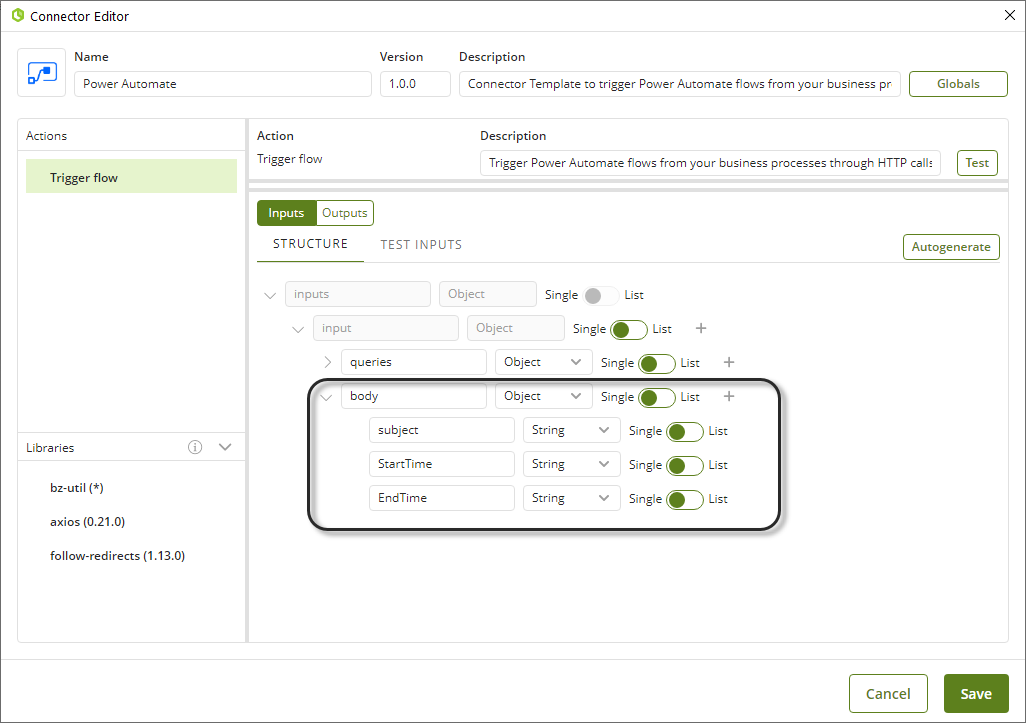Click the input Object type field
This screenshot has width=1026, height=723.
(516, 328)
